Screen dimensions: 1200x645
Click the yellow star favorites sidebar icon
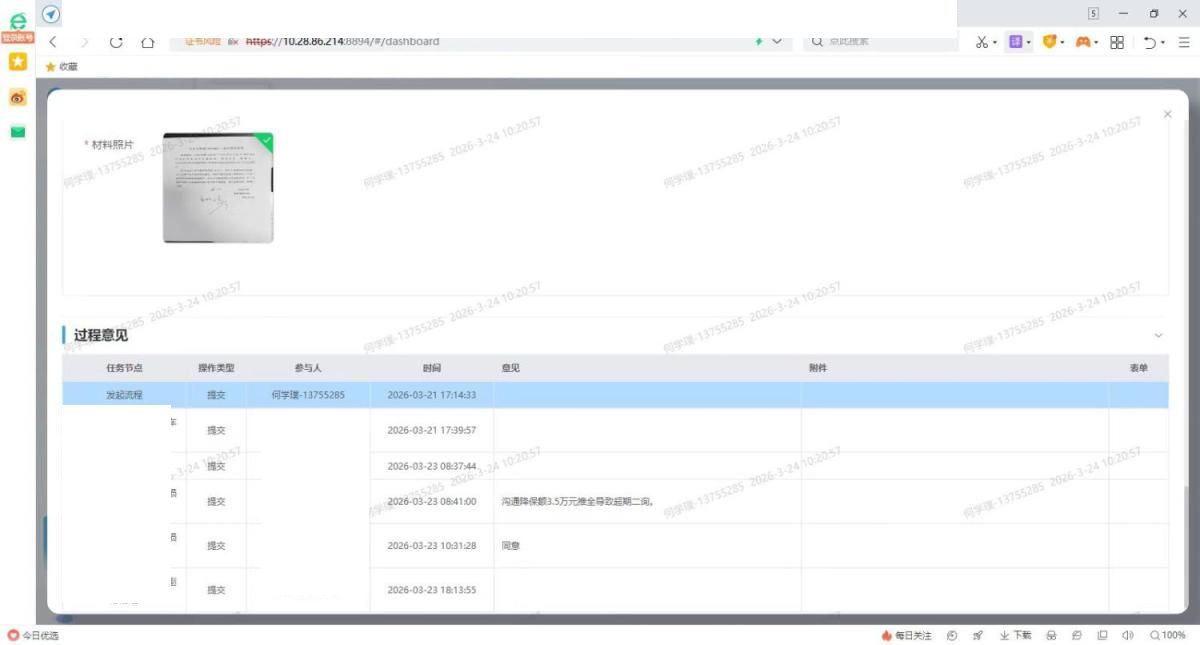(x=17, y=62)
